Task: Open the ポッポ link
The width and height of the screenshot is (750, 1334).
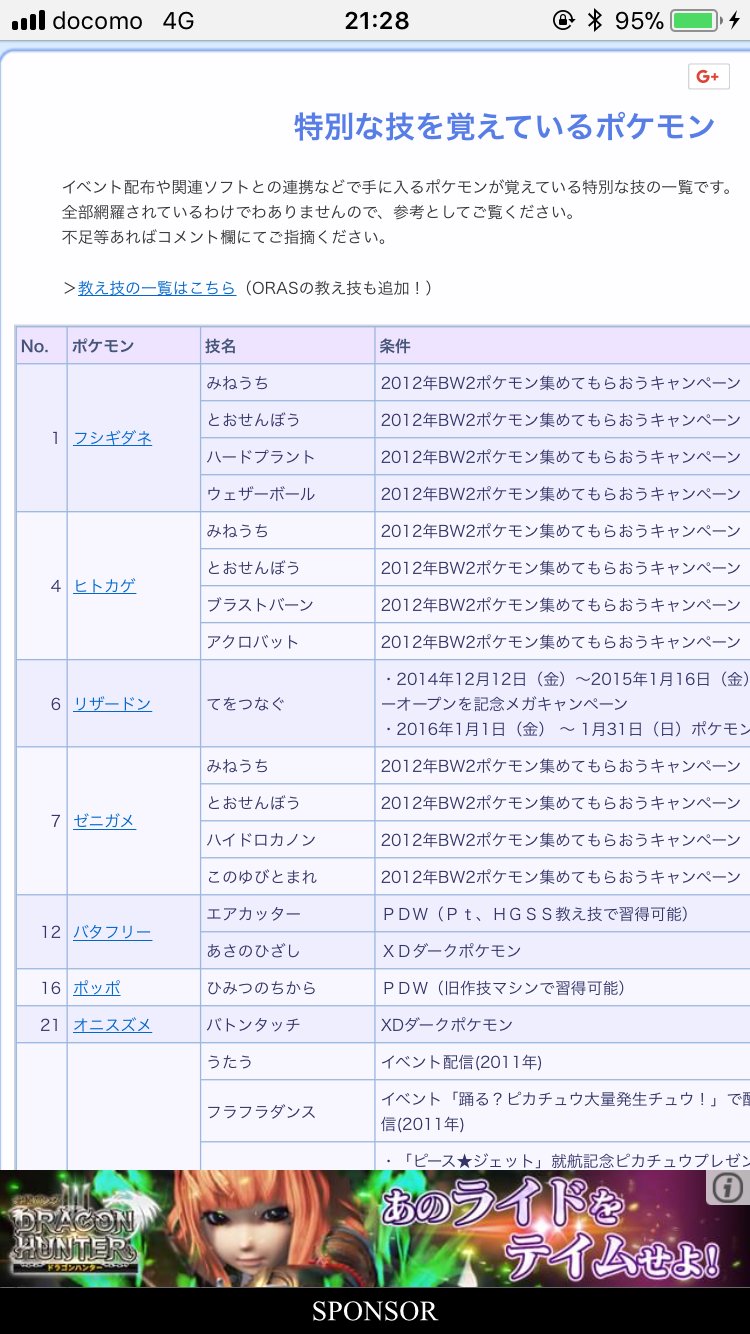Action: click(97, 988)
